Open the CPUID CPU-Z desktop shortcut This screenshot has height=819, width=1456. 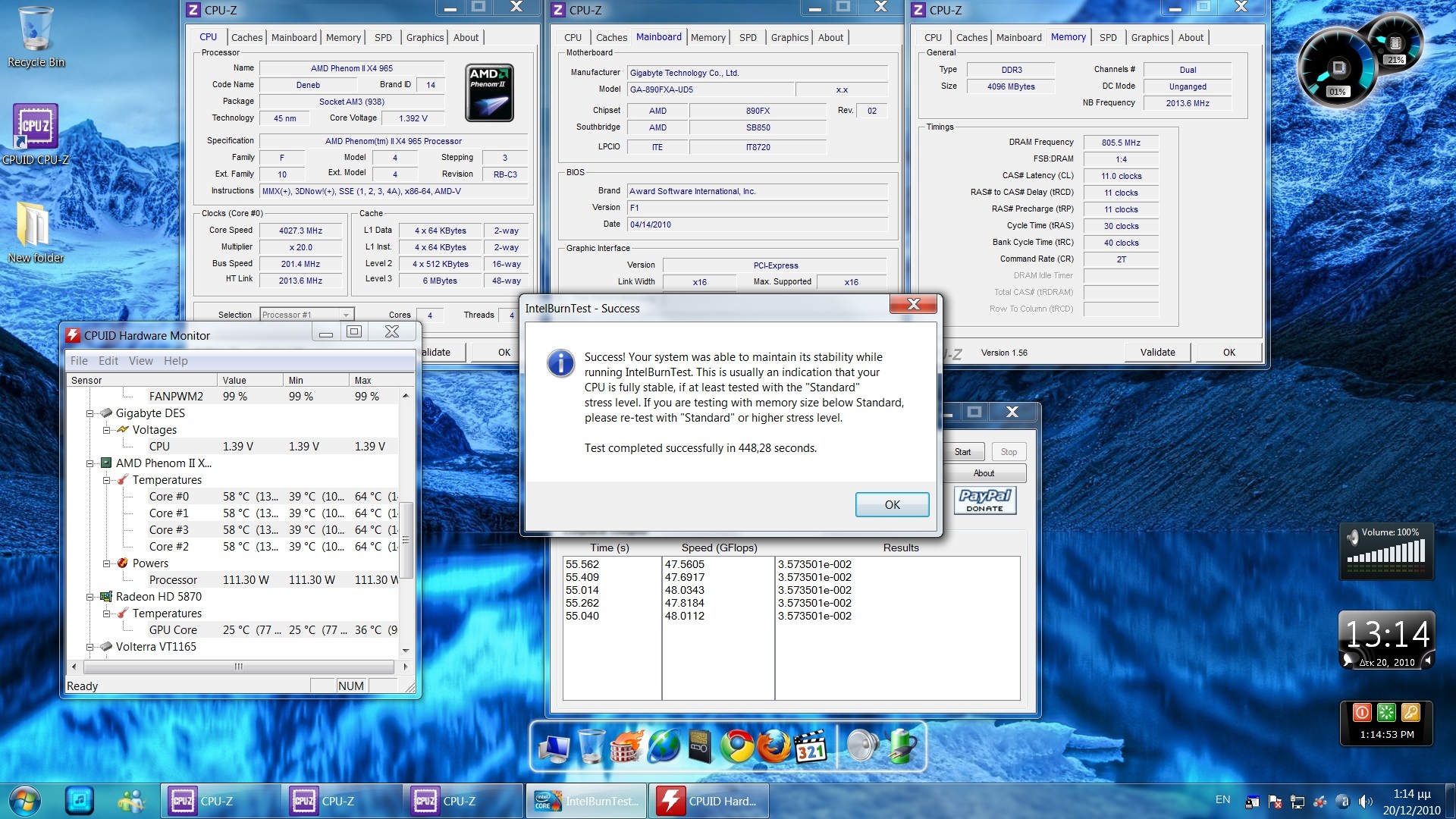[35, 133]
